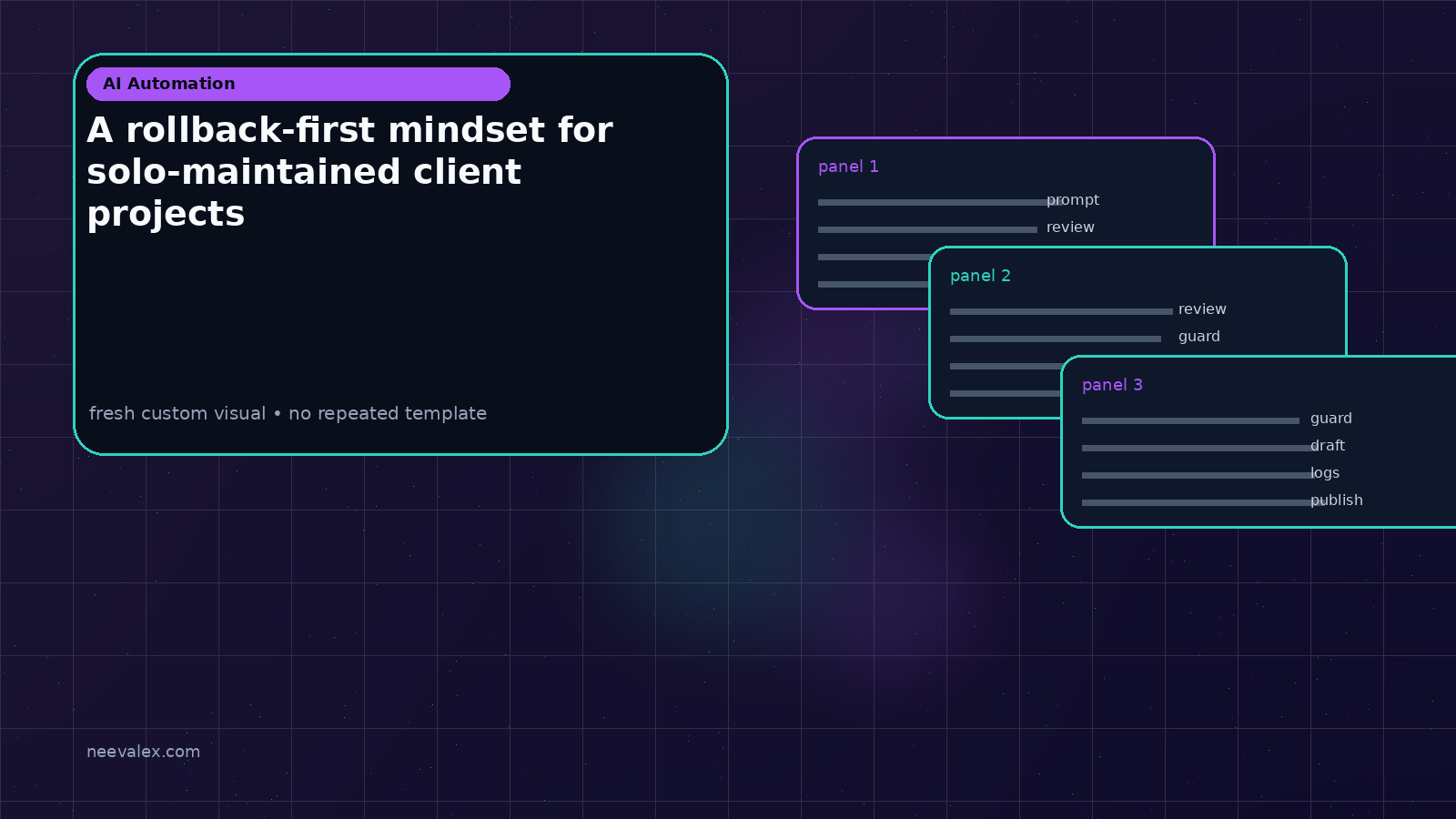Screen dimensions: 1456x819
Task: Click the 'panel 2' title label
Action: pyautogui.click(x=980, y=276)
